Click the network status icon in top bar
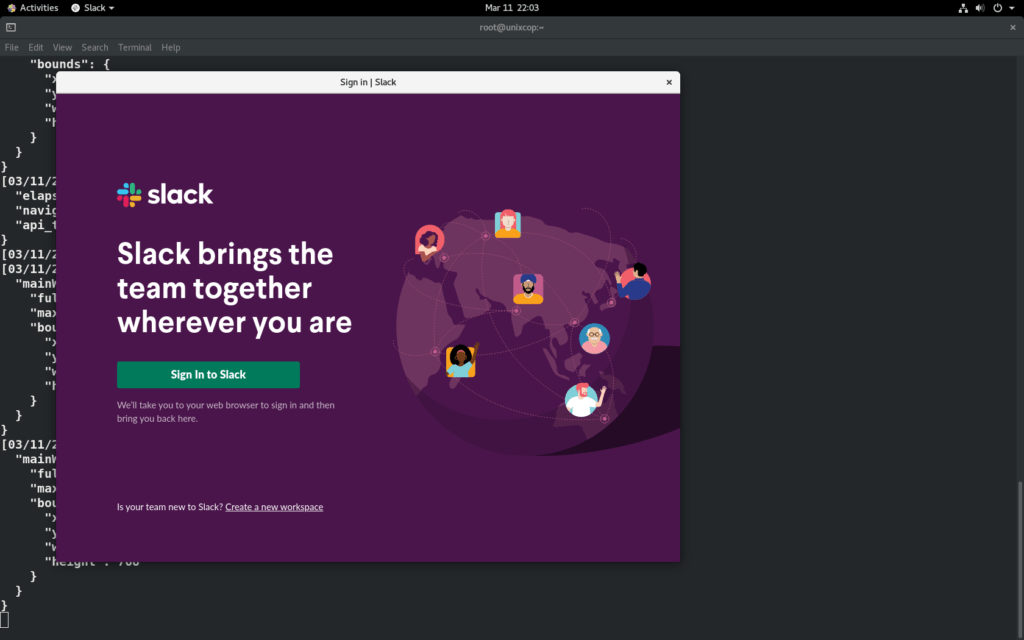Viewport: 1024px width, 640px height. 963,8
